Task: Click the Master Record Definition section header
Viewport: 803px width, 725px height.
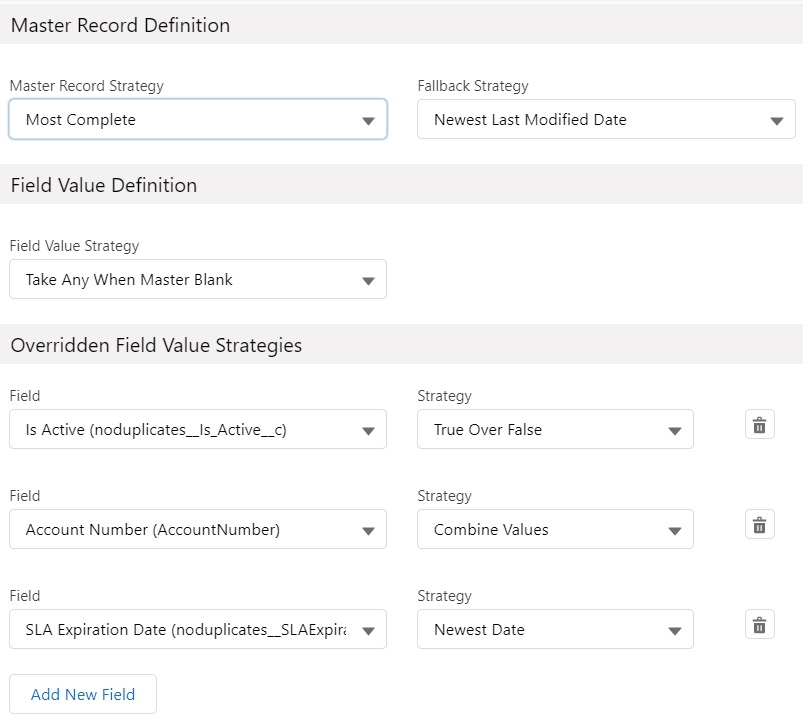Action: pyautogui.click(x=120, y=25)
